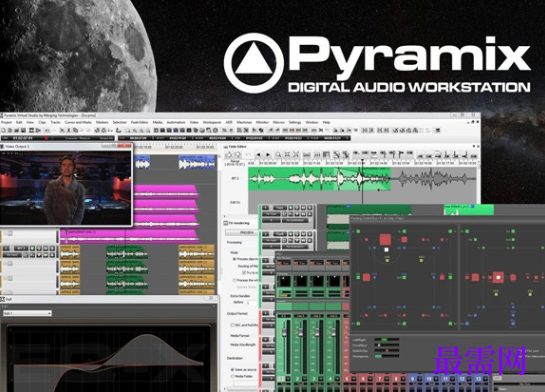Click the PREVIEW button in FX rendering
This screenshot has width=545, height=392.
tap(242, 232)
